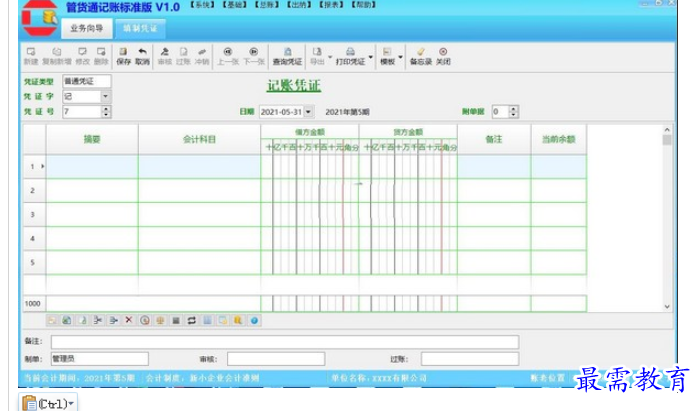Increment the 凭证号 number spinner
The image size is (698, 411).
coord(106,109)
